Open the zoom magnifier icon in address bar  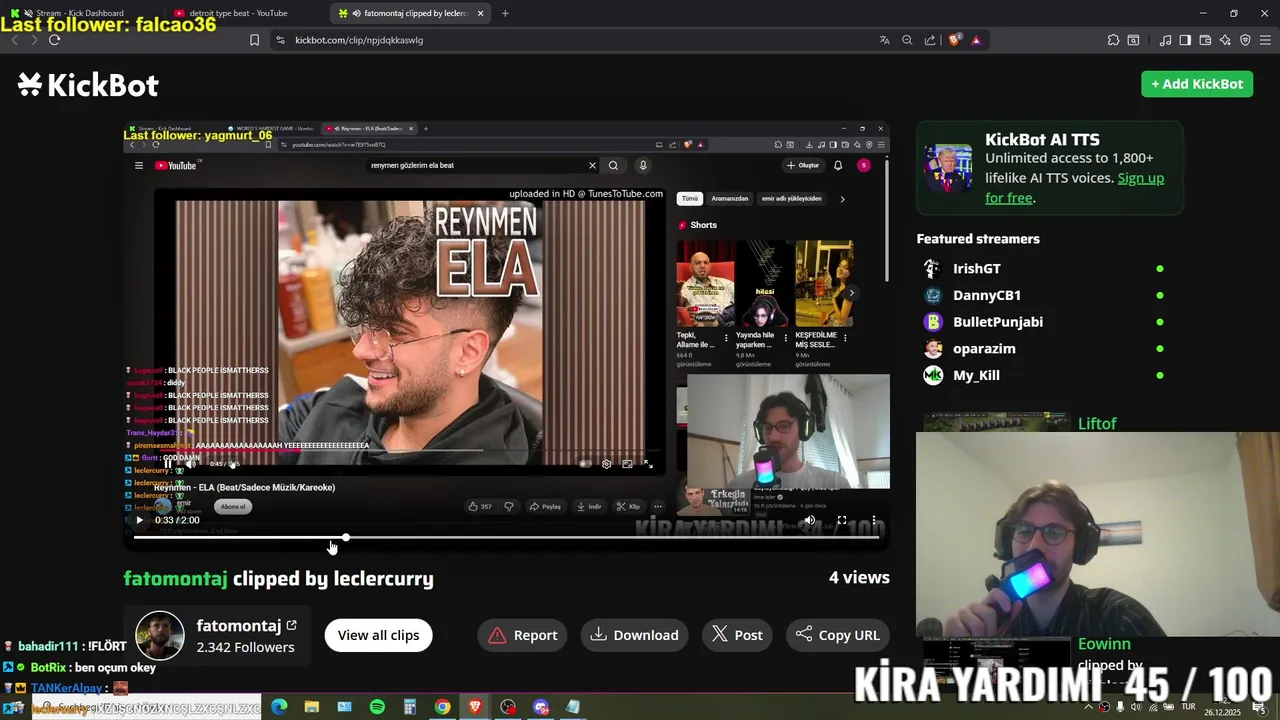pyautogui.click(x=907, y=40)
